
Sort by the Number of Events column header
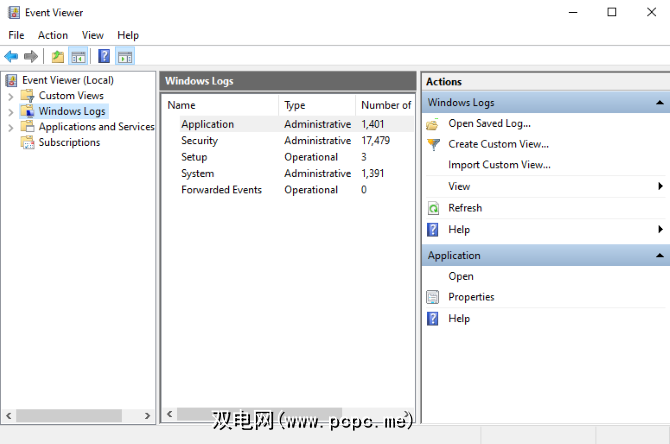385,105
